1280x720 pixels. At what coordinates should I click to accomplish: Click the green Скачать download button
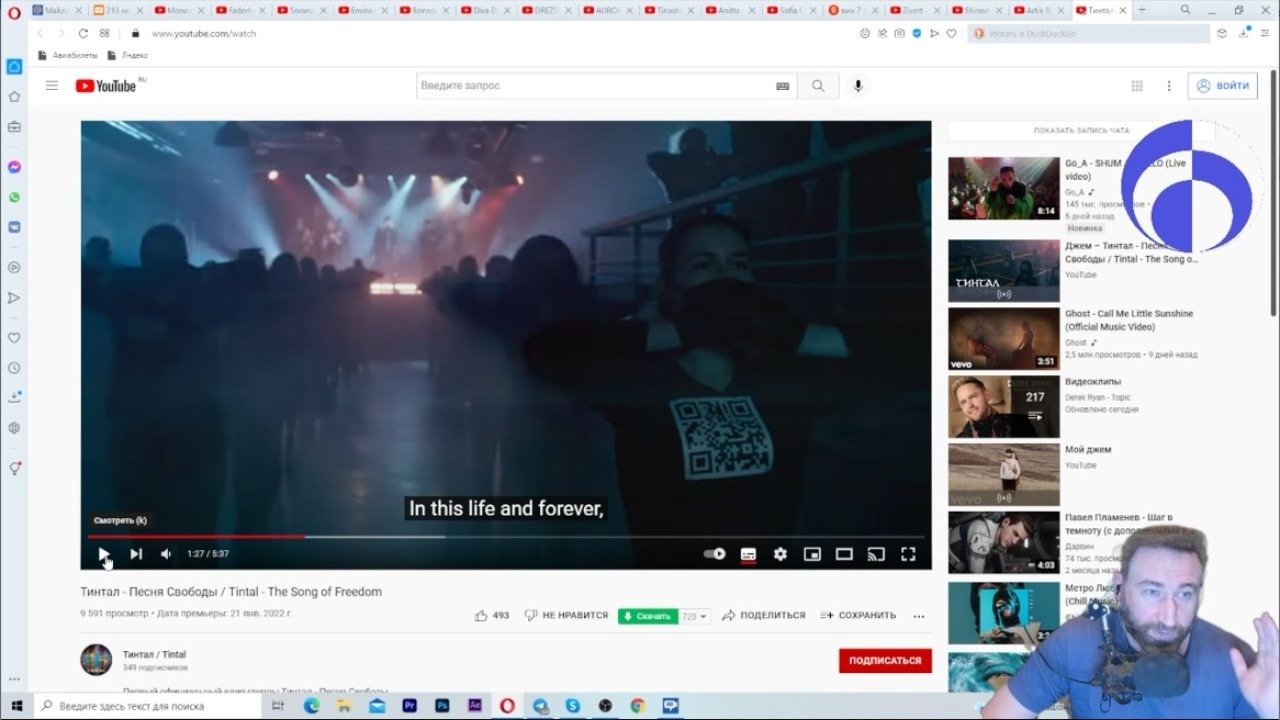(648, 616)
